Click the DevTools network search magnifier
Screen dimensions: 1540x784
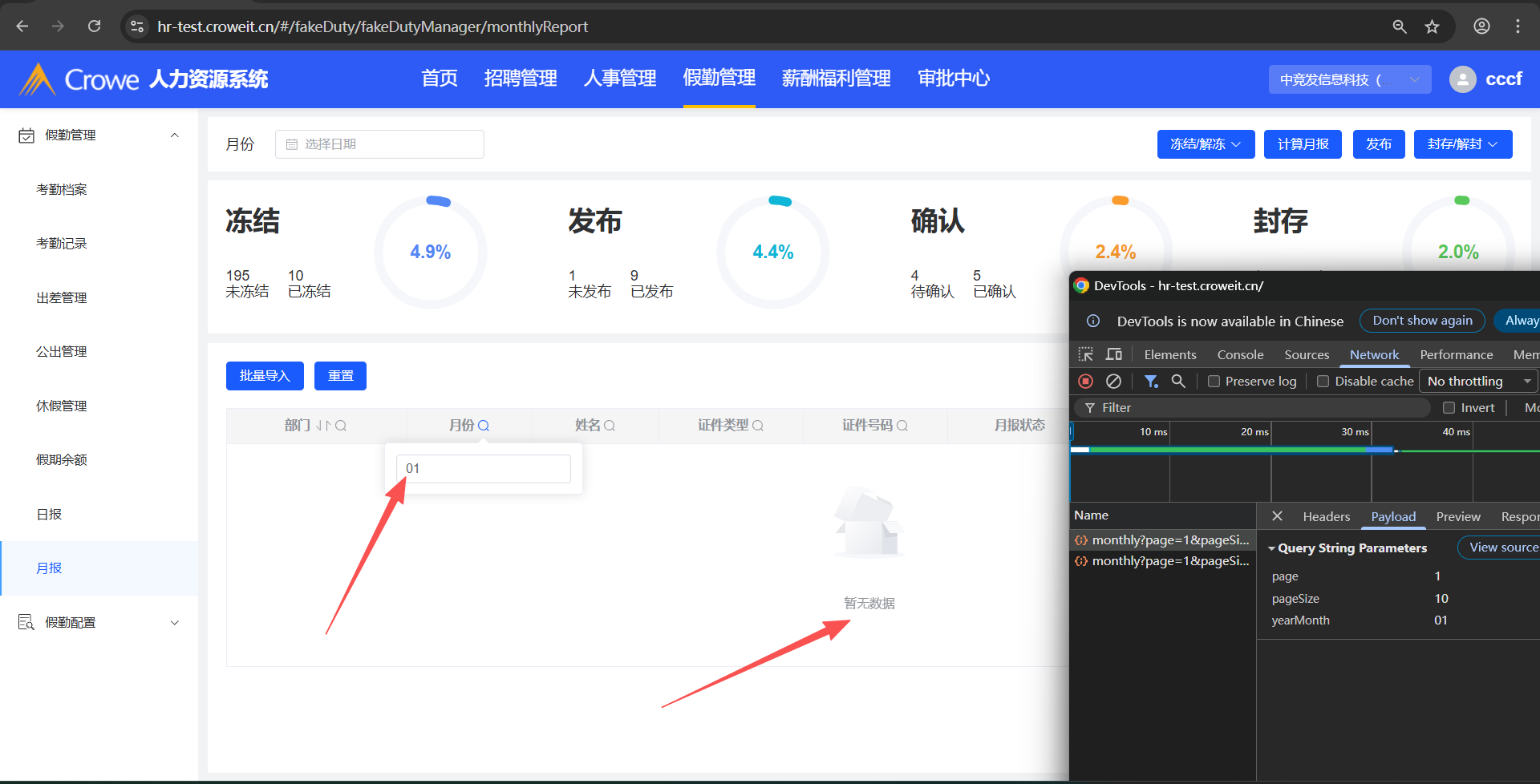click(x=1178, y=382)
